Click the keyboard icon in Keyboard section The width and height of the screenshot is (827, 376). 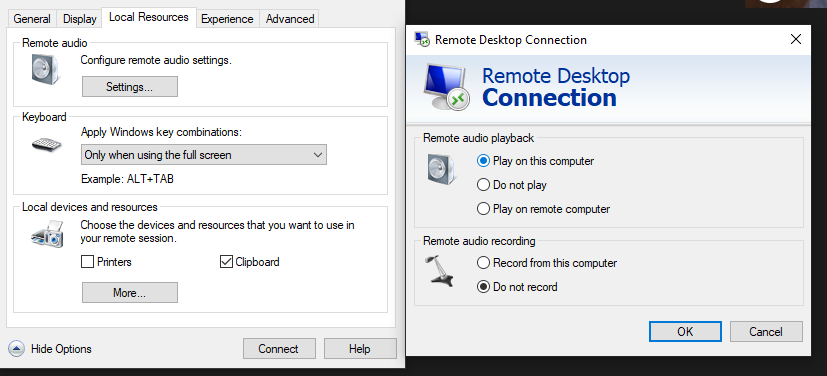coord(46,144)
